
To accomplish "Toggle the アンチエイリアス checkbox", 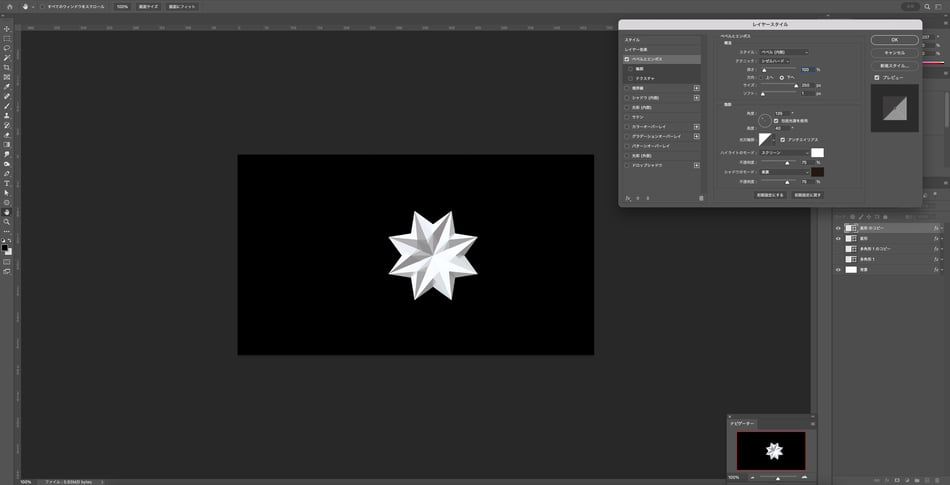I will 783,139.
